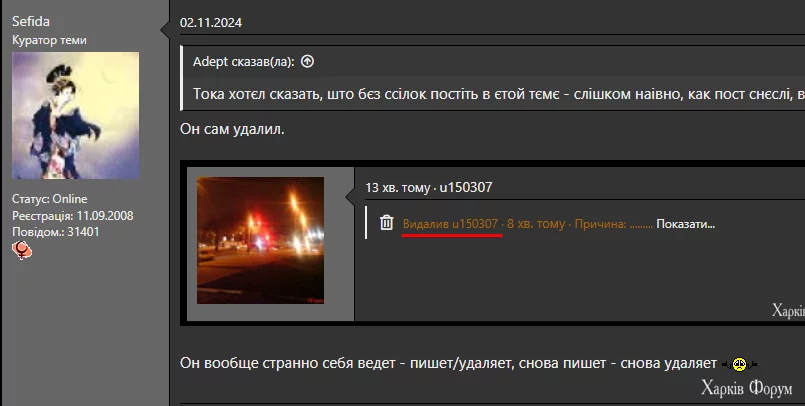Open Sefida's user profile name link
Screen dimensions: 805x406
pos(31,22)
